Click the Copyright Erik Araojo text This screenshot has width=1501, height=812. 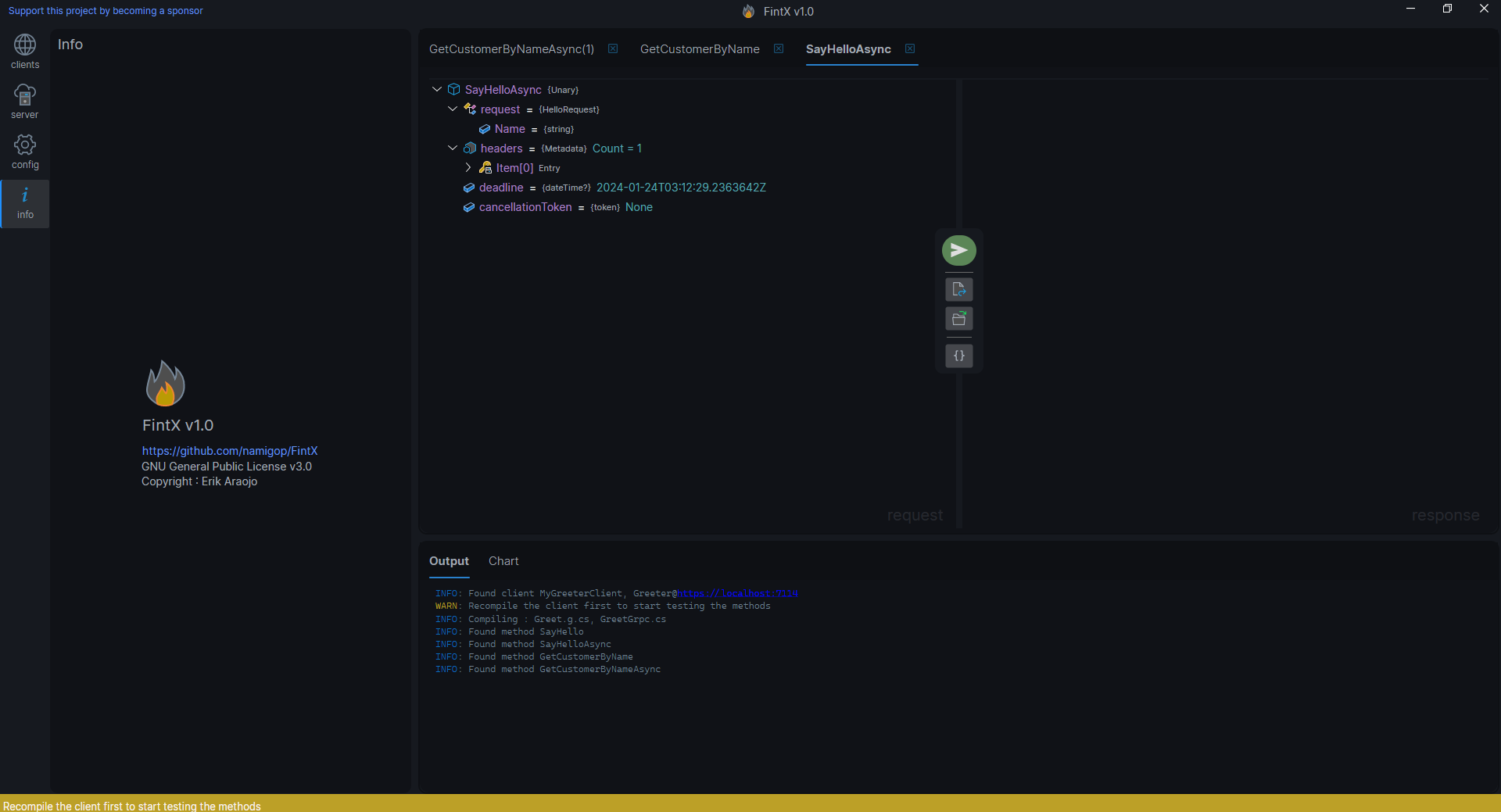click(199, 481)
